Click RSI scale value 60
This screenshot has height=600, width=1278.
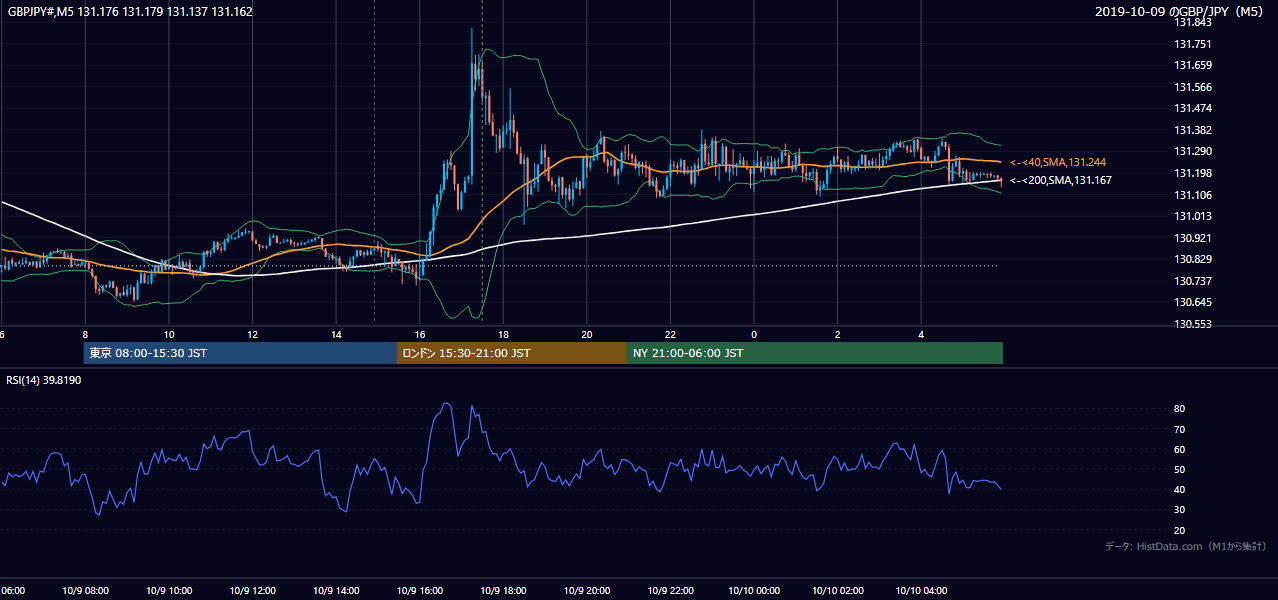tap(1180, 449)
